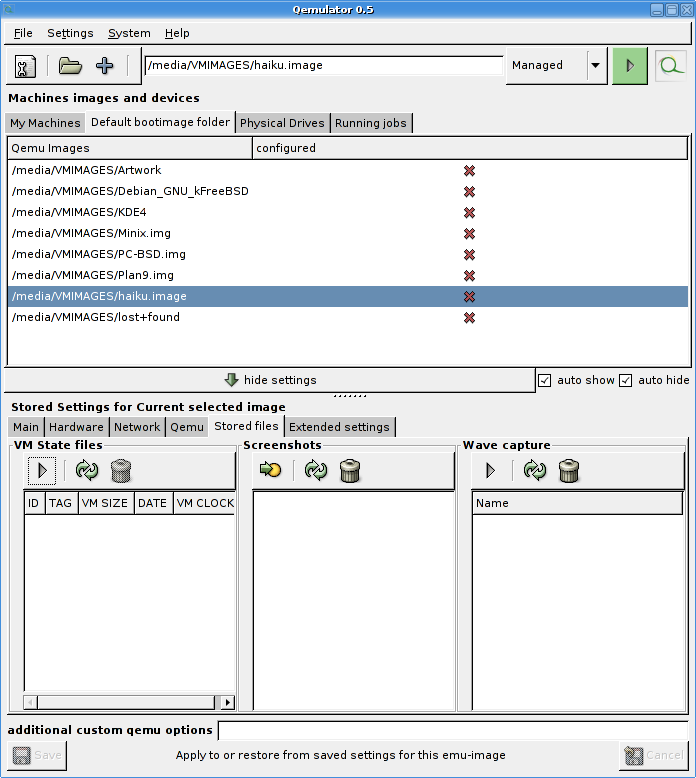Refresh the VM State files list
Image resolution: width=696 pixels, height=778 pixels.
pos(87,470)
